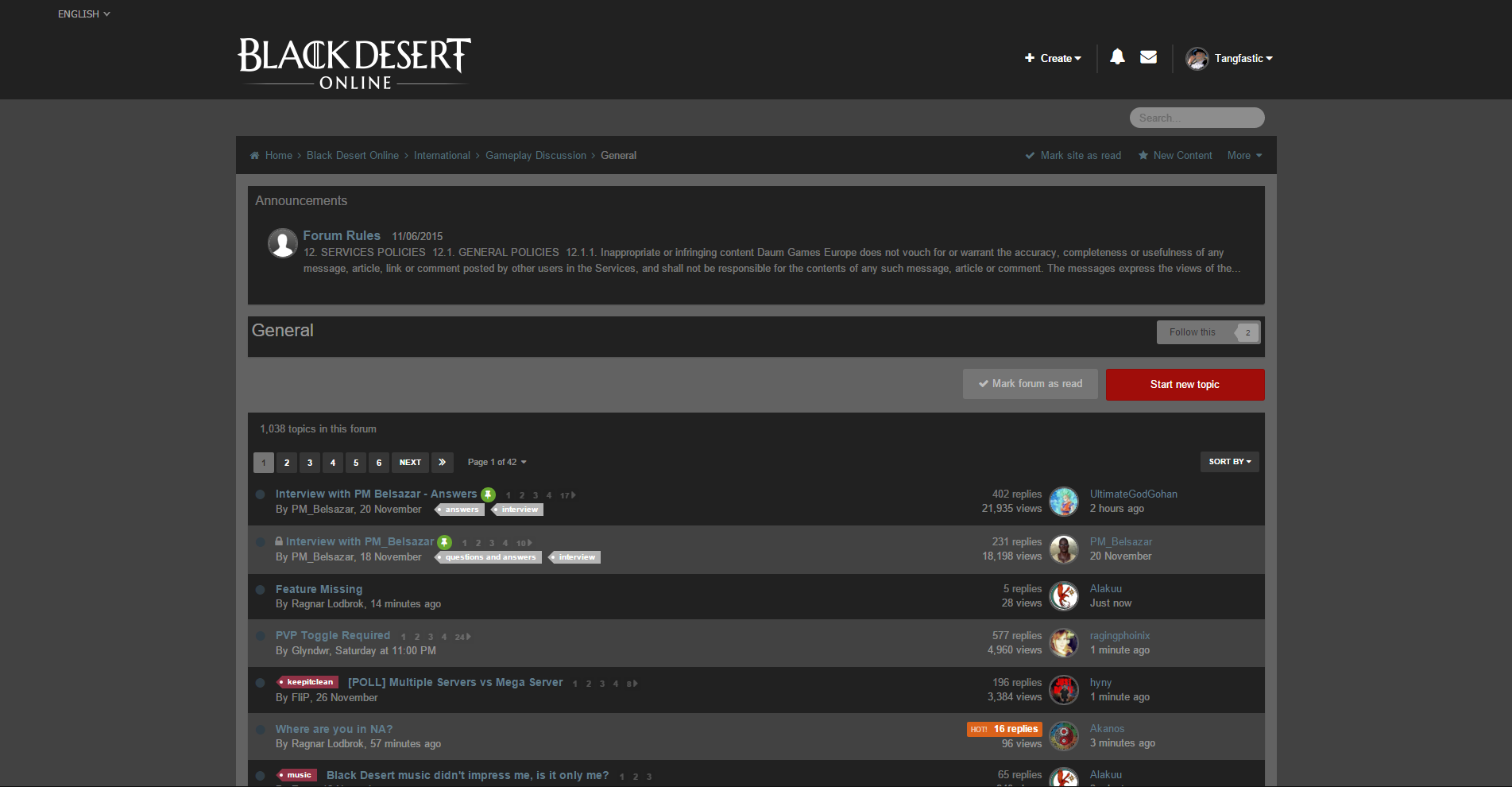This screenshot has height=787, width=1512.
Task: Click the Black Desert Online logo
Action: (354, 64)
